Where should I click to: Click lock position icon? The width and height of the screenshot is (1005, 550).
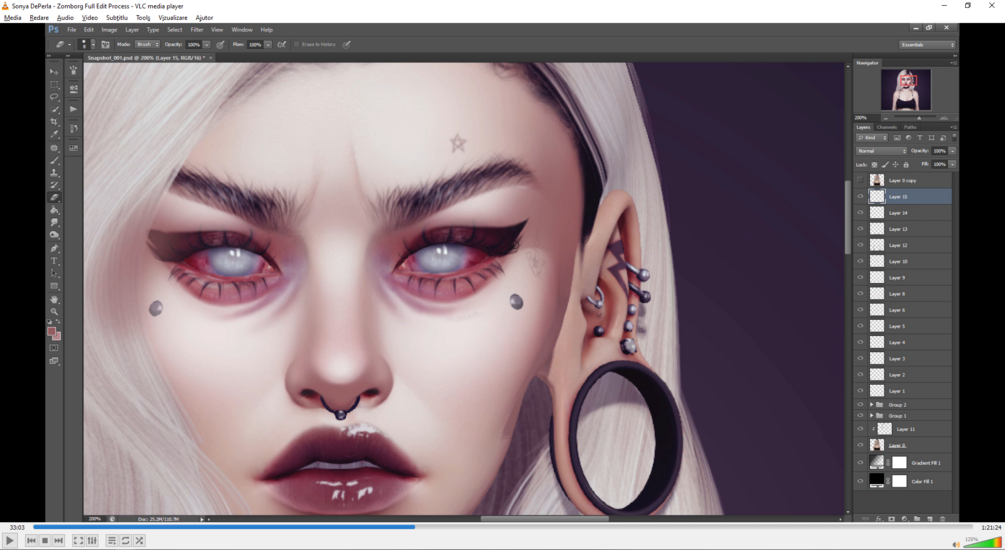[x=895, y=165]
